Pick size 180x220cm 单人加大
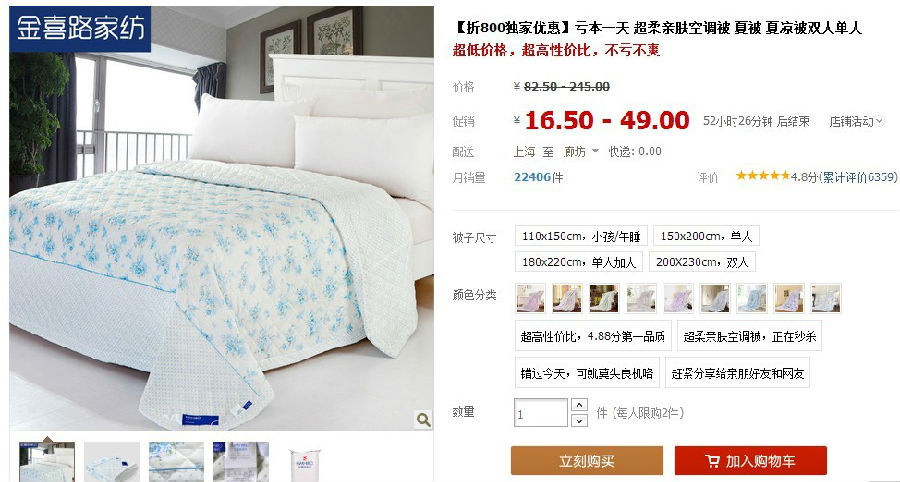The width and height of the screenshot is (900, 482). click(x=579, y=262)
